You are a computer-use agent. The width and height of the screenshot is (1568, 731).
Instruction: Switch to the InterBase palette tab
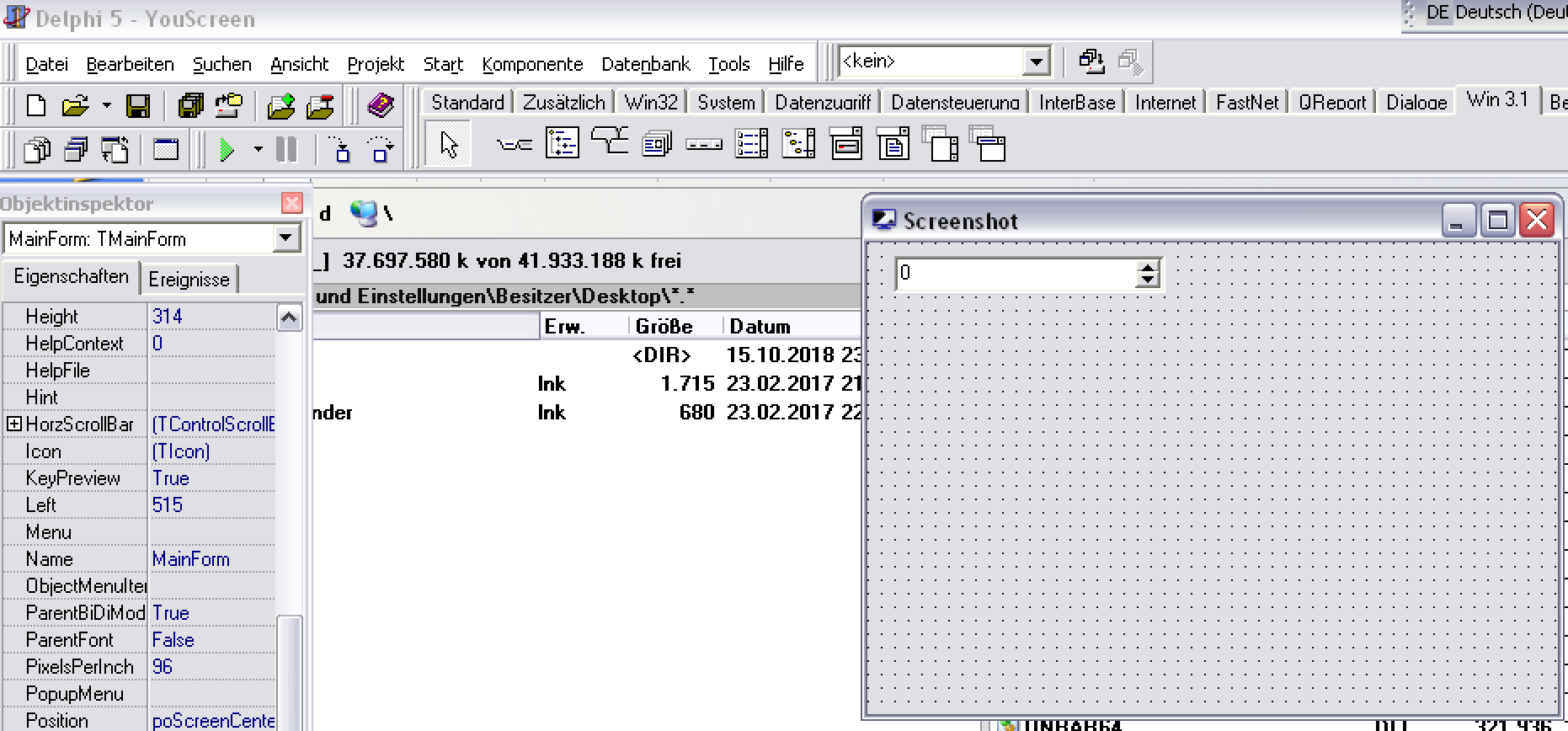click(1077, 102)
